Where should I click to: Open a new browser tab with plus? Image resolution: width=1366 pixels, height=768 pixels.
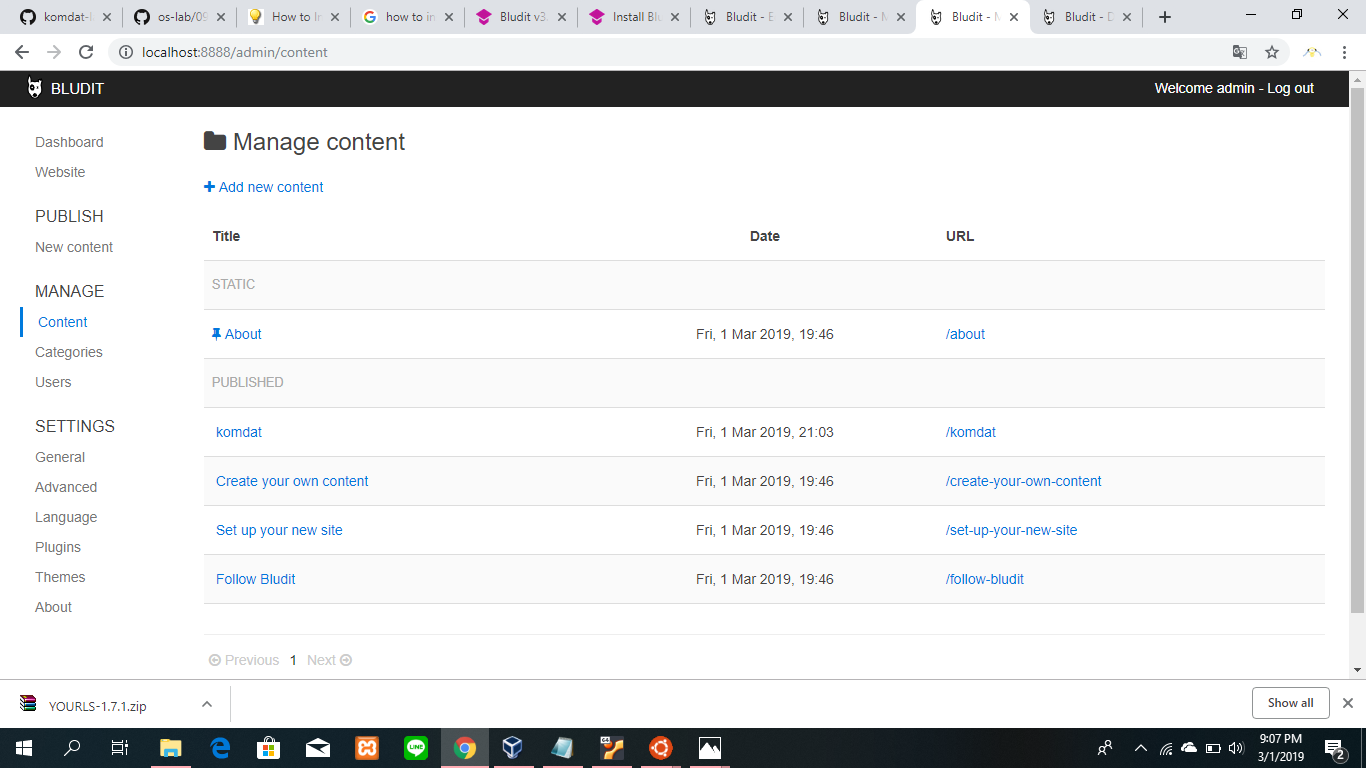point(1164,17)
